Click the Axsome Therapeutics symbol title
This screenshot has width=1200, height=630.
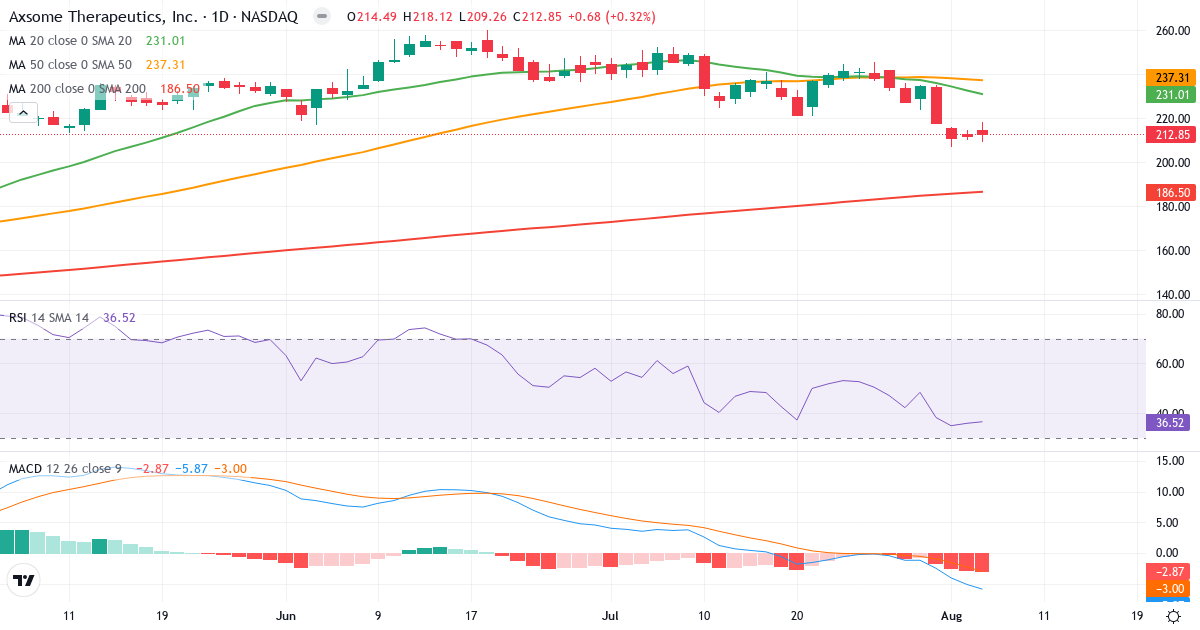click(153, 17)
